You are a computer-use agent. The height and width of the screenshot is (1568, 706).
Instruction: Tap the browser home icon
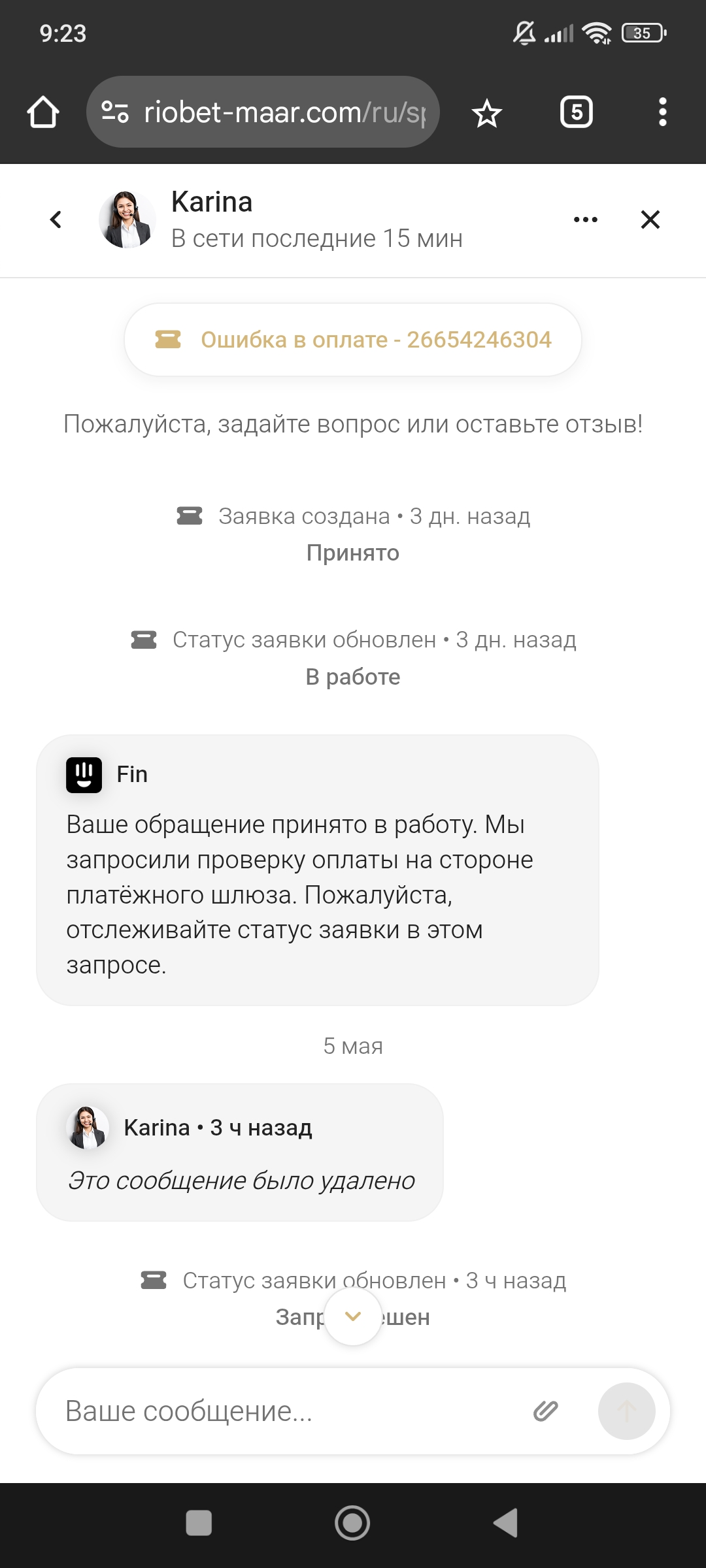coord(43,112)
